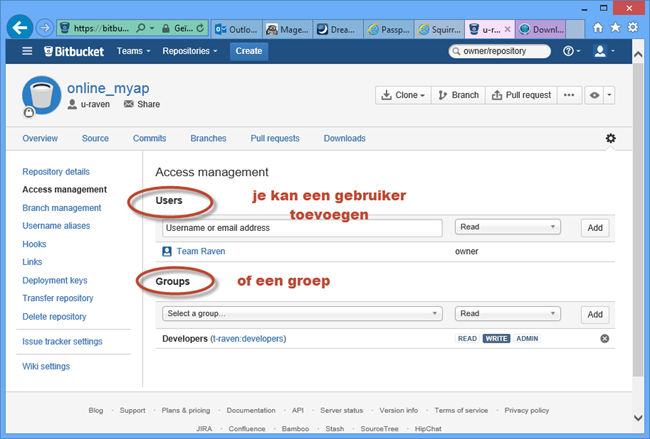Open the browser Home icon

(x=597, y=28)
